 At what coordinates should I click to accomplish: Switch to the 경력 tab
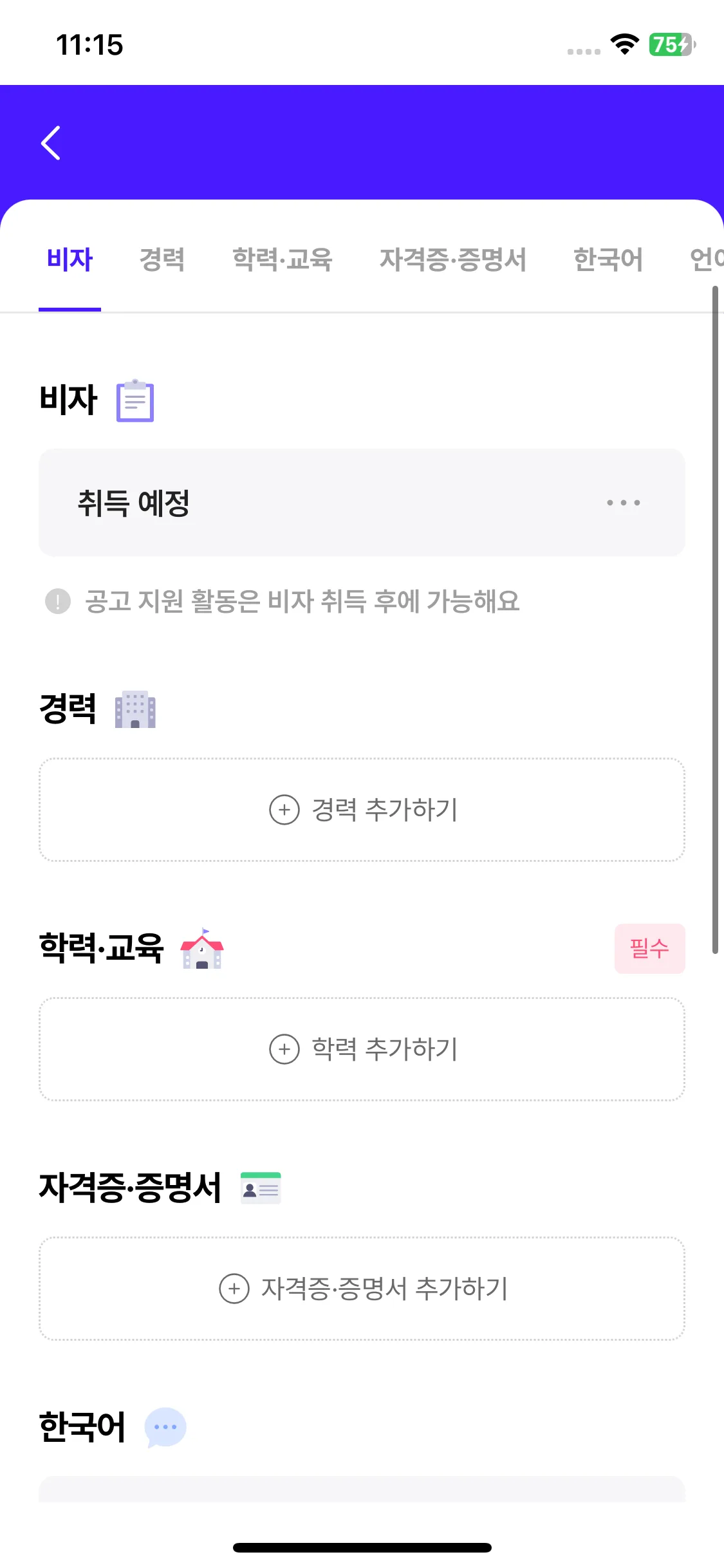point(162,259)
